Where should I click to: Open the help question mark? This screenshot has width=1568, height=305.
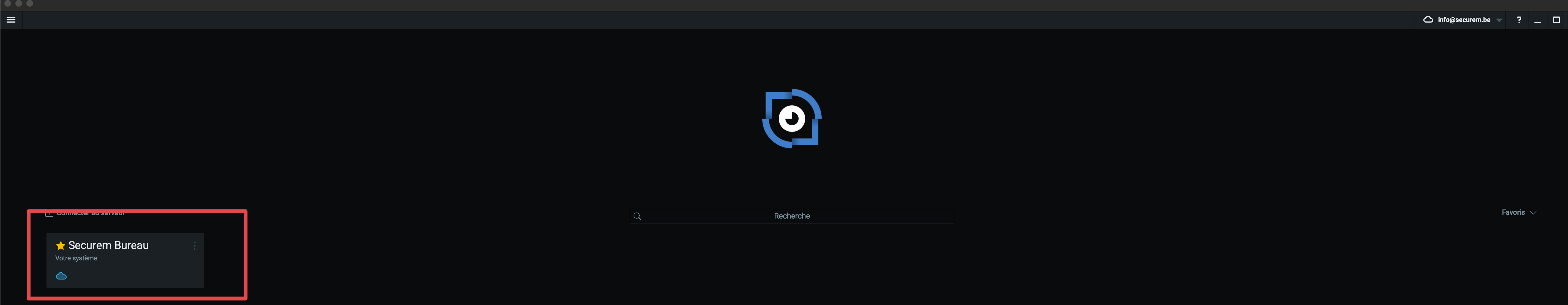(x=1519, y=20)
